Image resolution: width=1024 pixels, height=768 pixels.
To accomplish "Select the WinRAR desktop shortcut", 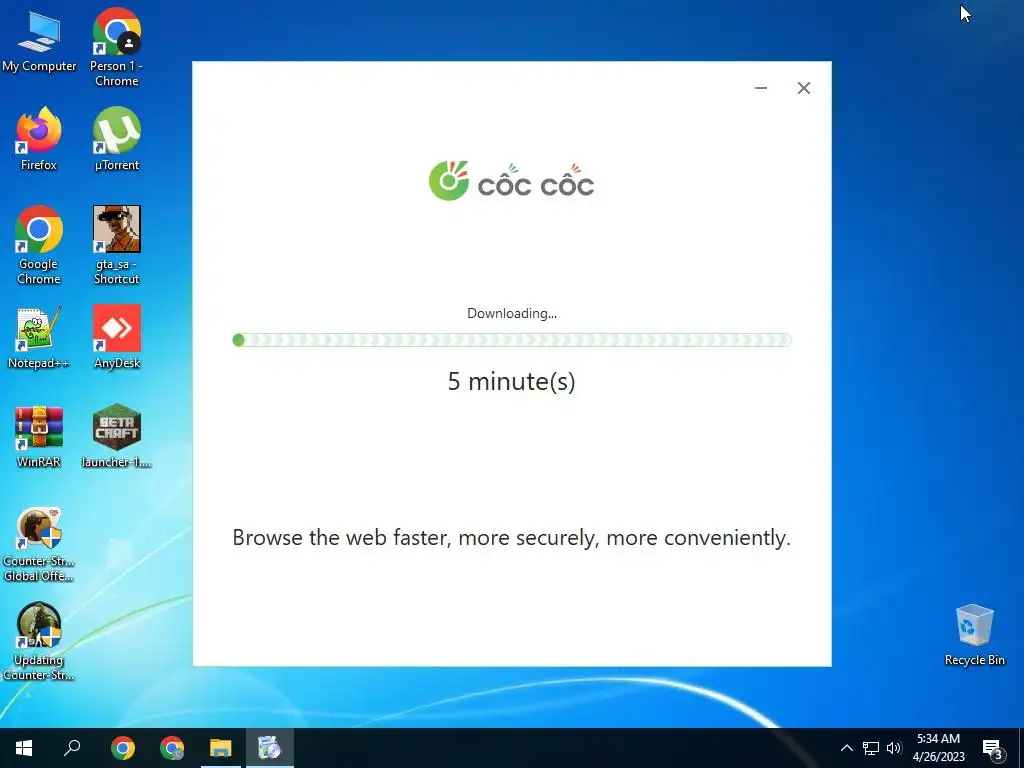I will tap(39, 436).
